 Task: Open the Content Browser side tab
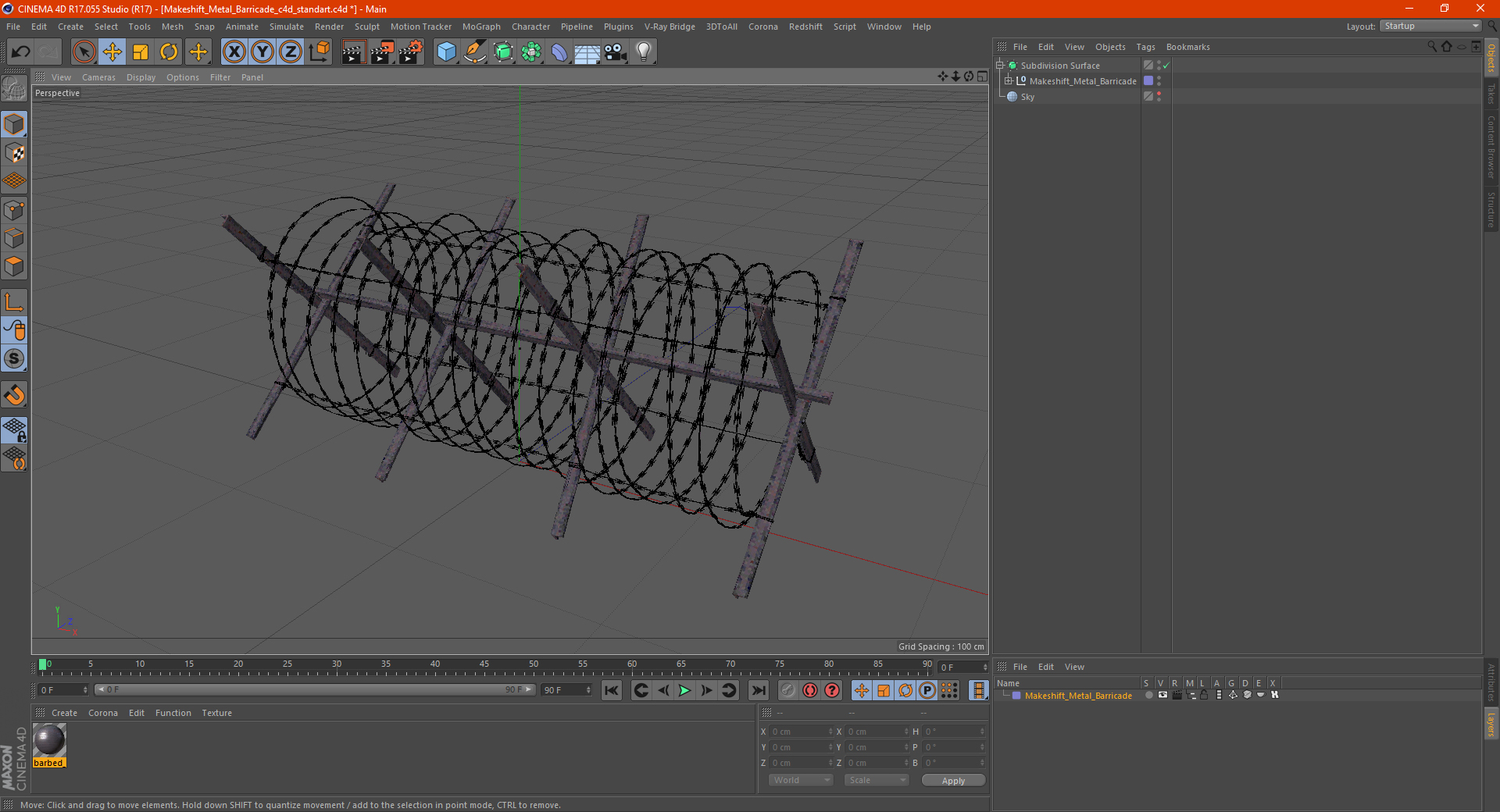click(1491, 147)
